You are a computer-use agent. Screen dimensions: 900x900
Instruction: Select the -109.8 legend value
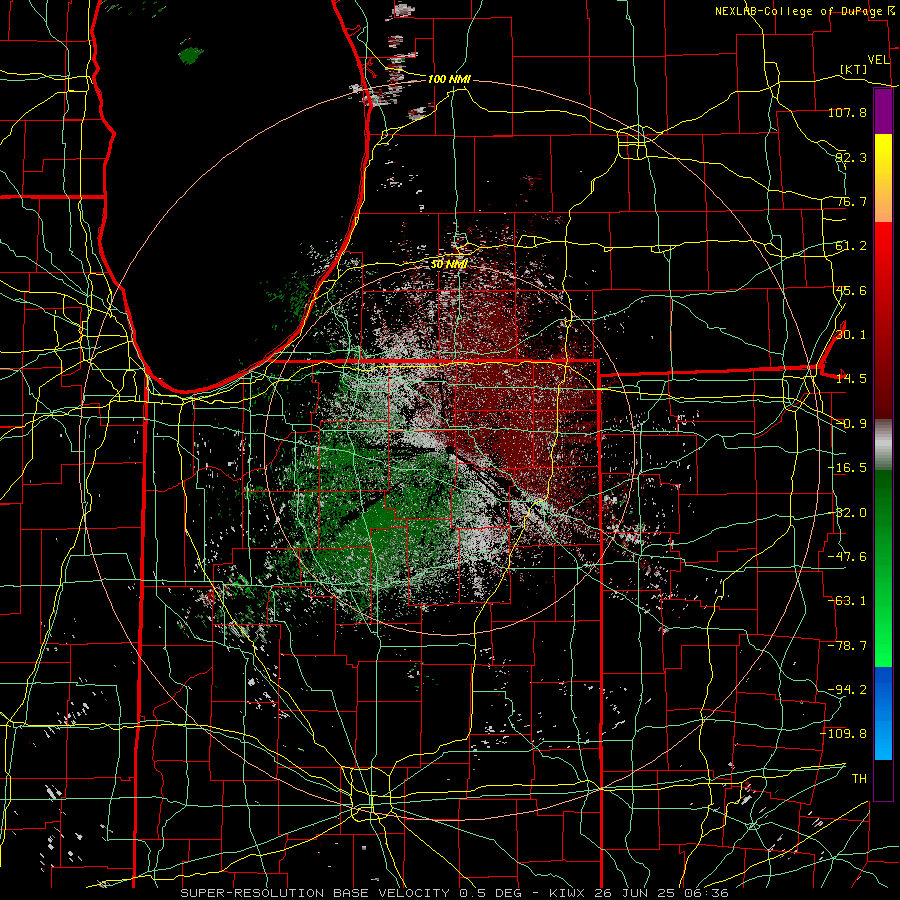(844, 734)
